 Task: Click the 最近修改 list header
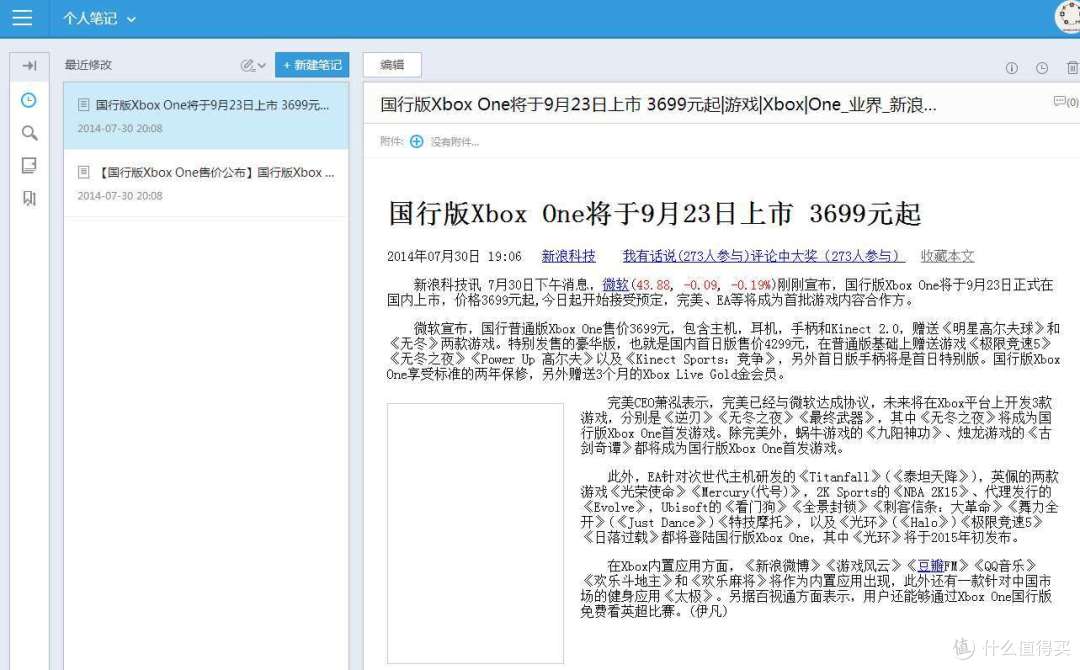(88, 65)
